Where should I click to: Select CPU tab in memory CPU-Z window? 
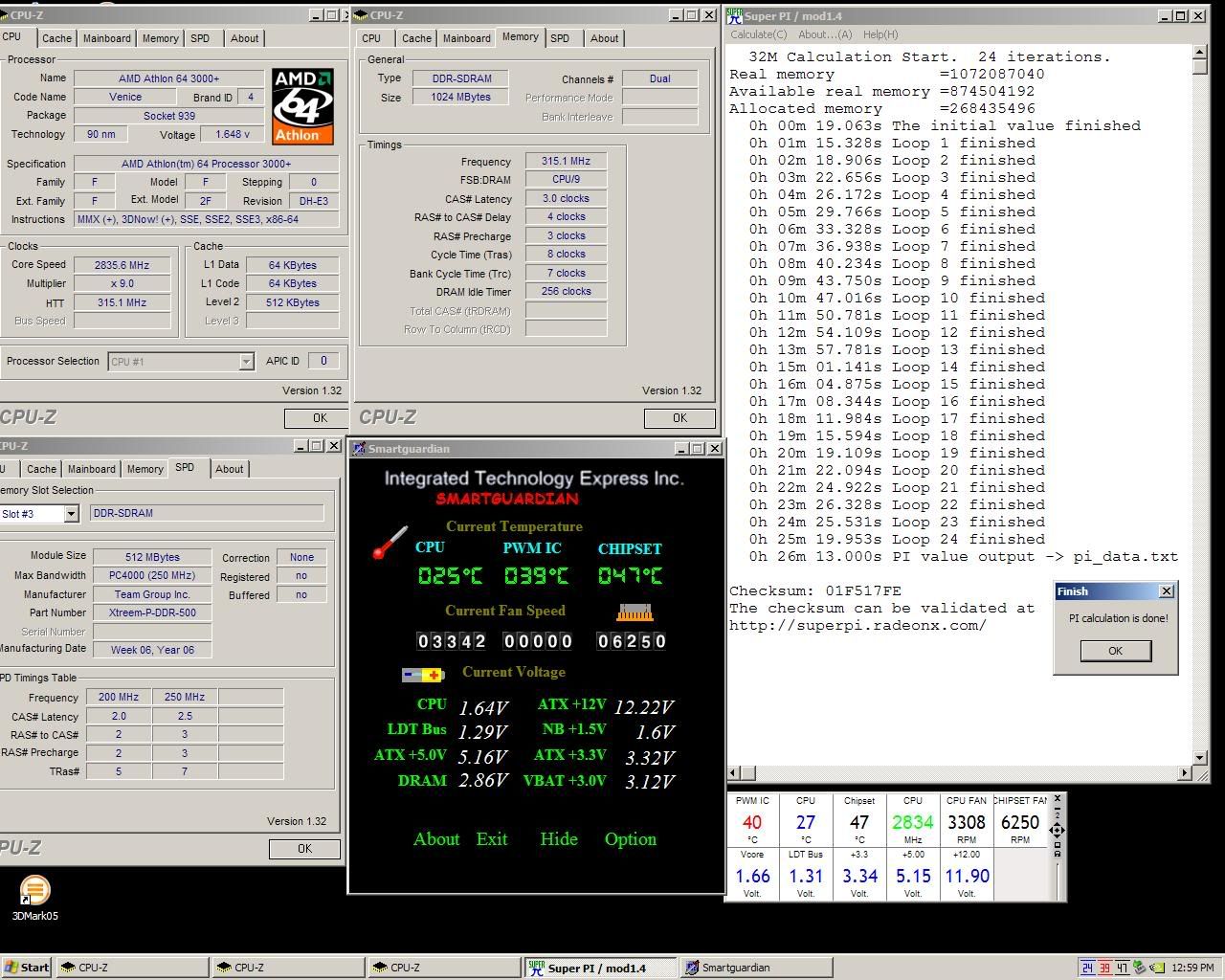pos(371,38)
